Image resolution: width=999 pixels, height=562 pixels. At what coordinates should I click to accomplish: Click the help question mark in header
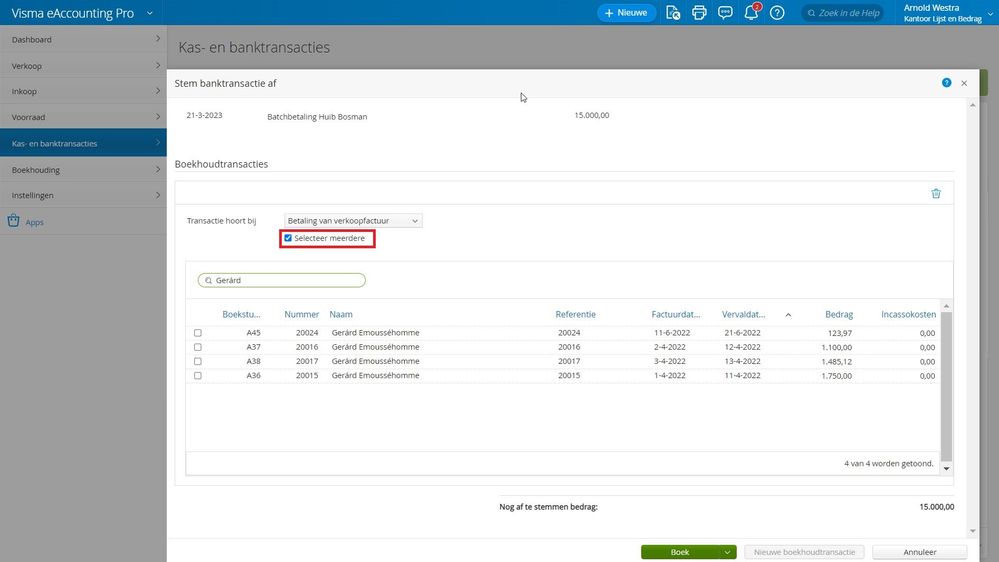(777, 13)
